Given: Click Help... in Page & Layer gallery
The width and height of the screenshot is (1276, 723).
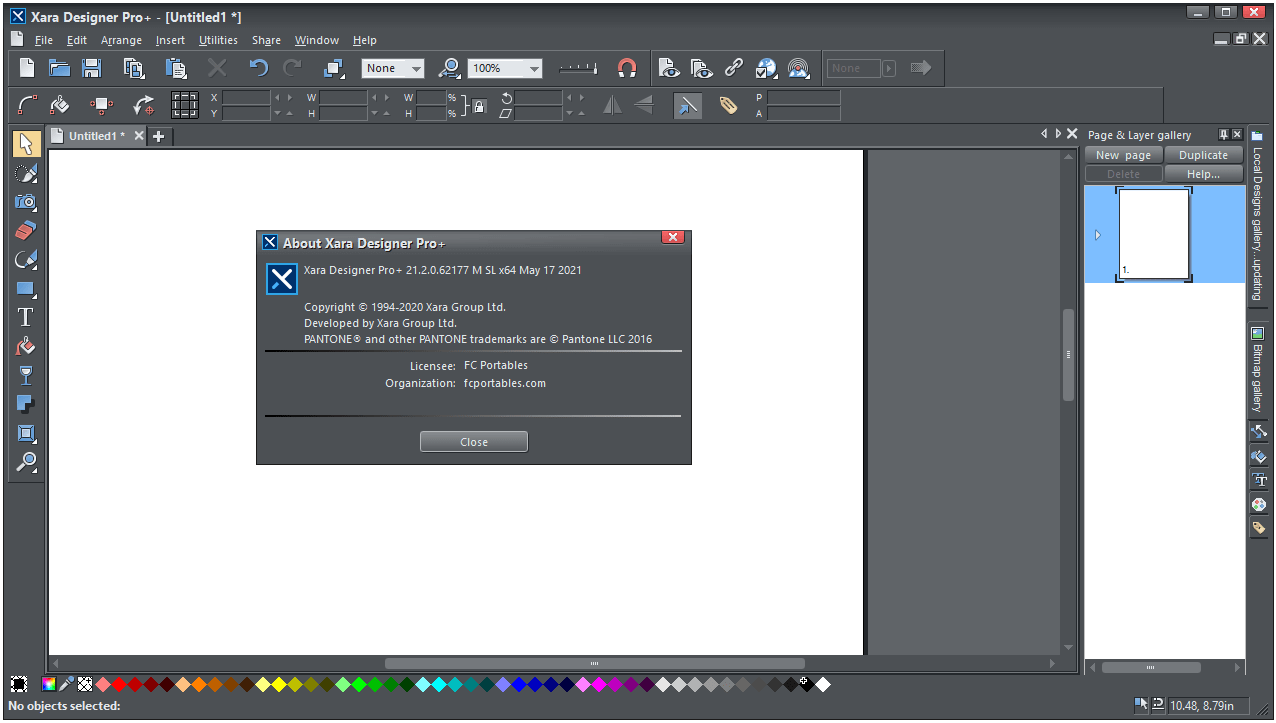Looking at the screenshot, I should click(1203, 174).
